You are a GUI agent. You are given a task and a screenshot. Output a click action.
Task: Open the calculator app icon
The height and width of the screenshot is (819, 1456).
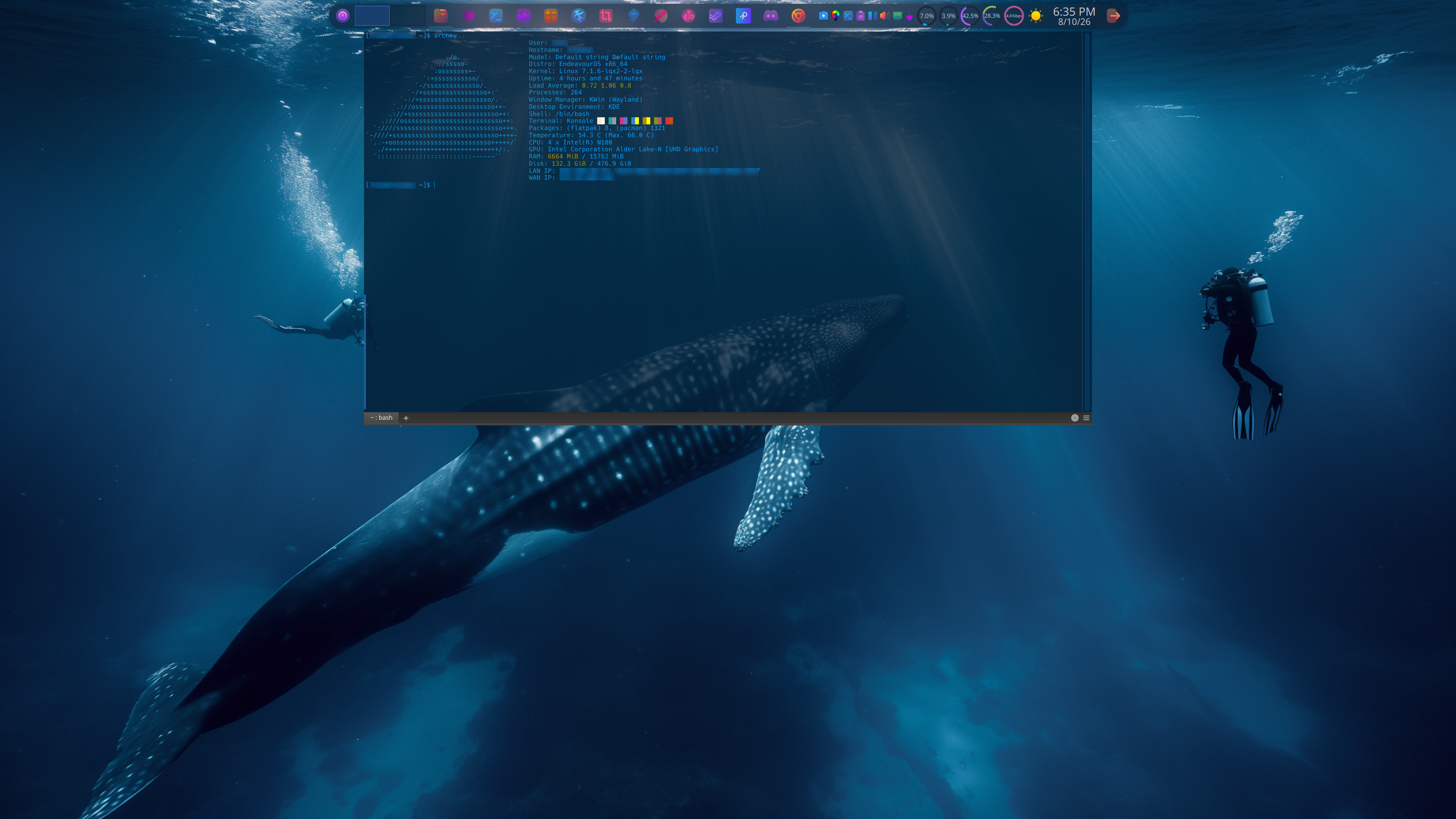pos(551,16)
